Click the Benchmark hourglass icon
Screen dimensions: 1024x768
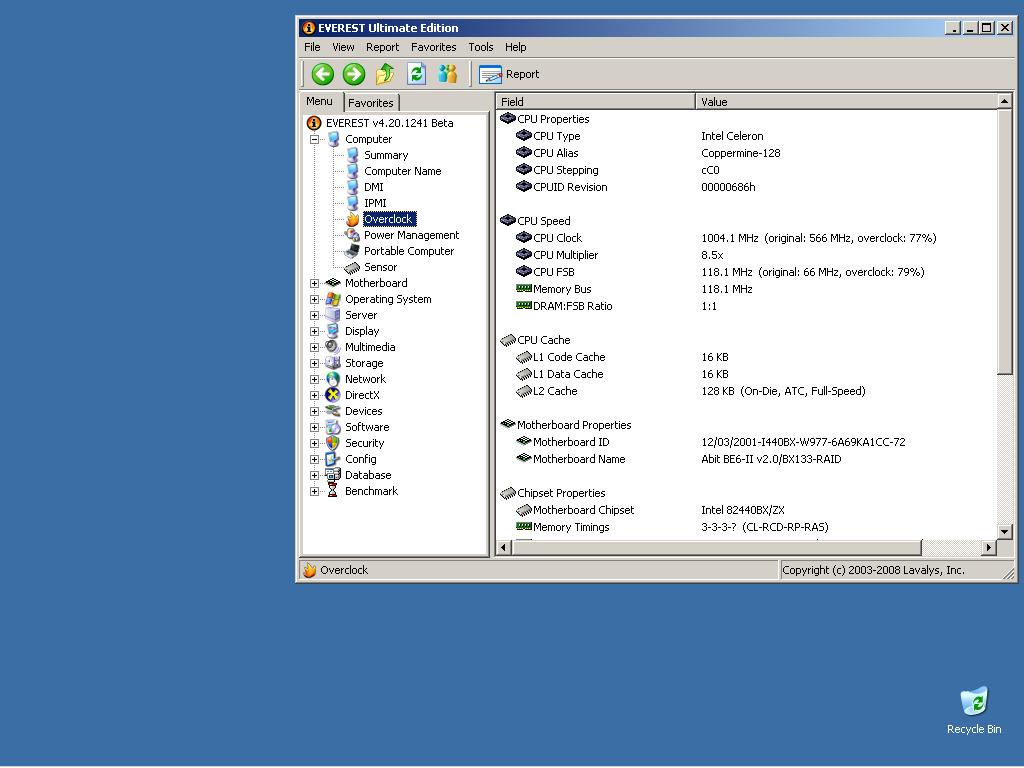[333, 491]
